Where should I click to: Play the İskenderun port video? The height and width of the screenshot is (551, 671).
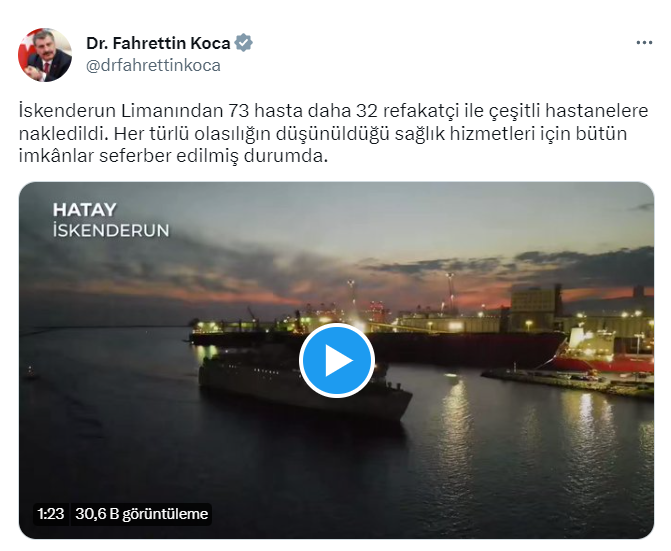point(337,360)
